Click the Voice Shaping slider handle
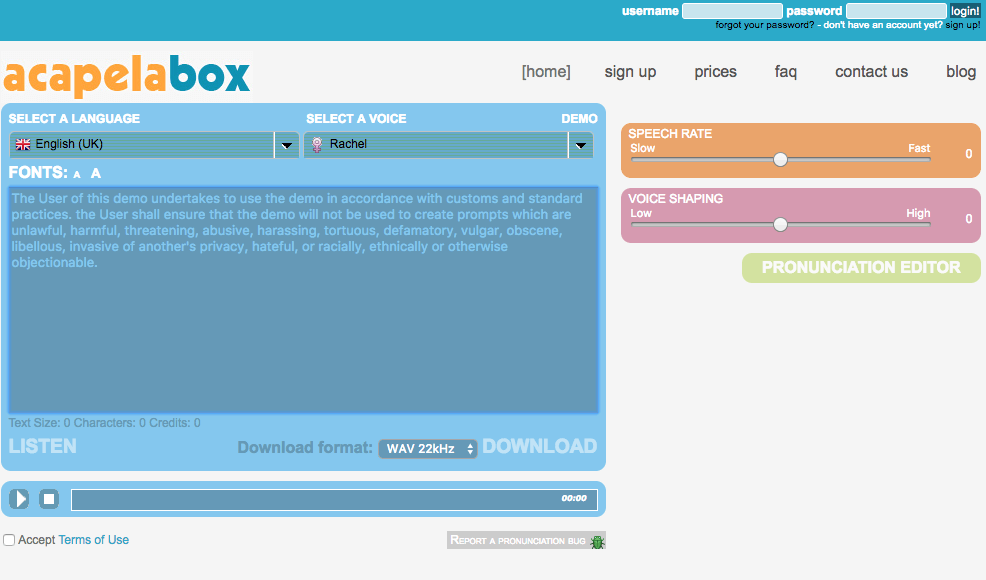986x580 pixels. [x=780, y=225]
